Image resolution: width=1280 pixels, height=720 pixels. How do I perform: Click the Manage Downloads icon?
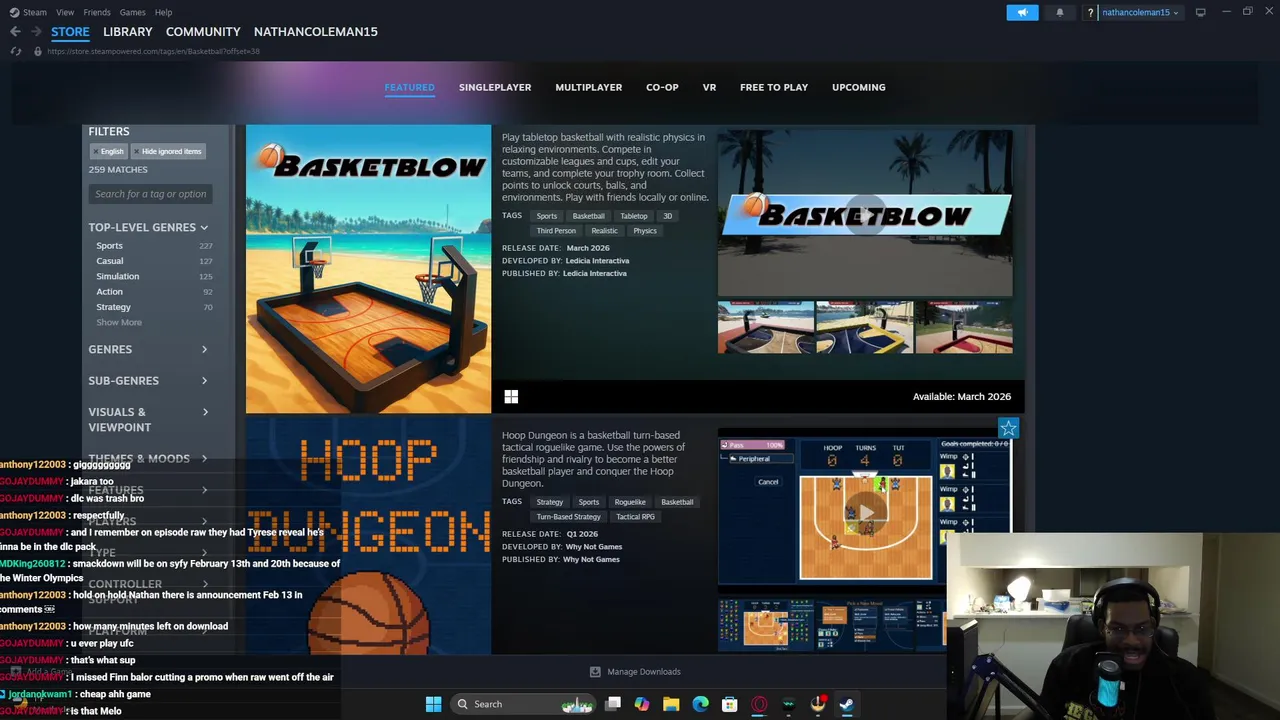595,672
